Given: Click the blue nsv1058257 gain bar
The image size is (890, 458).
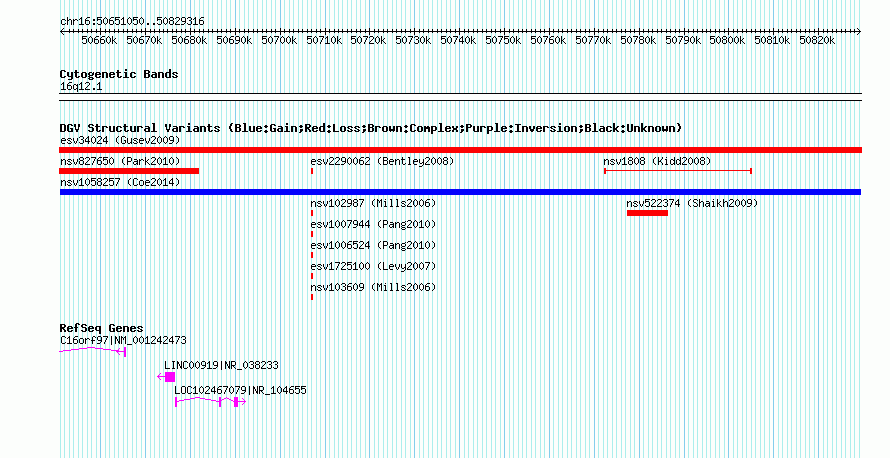Looking at the screenshot, I should [x=460, y=192].
